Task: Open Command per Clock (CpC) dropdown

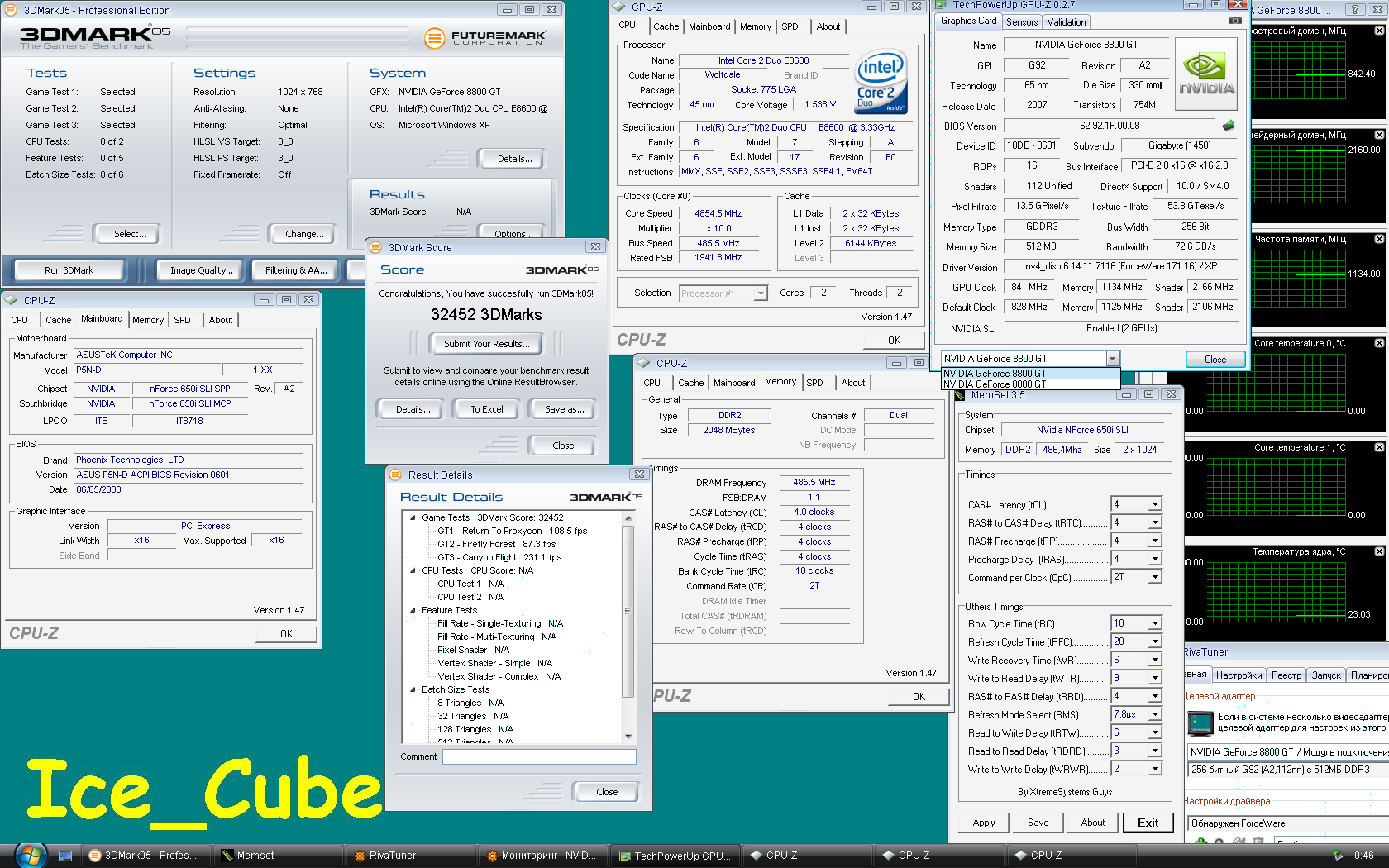Action: (1155, 577)
